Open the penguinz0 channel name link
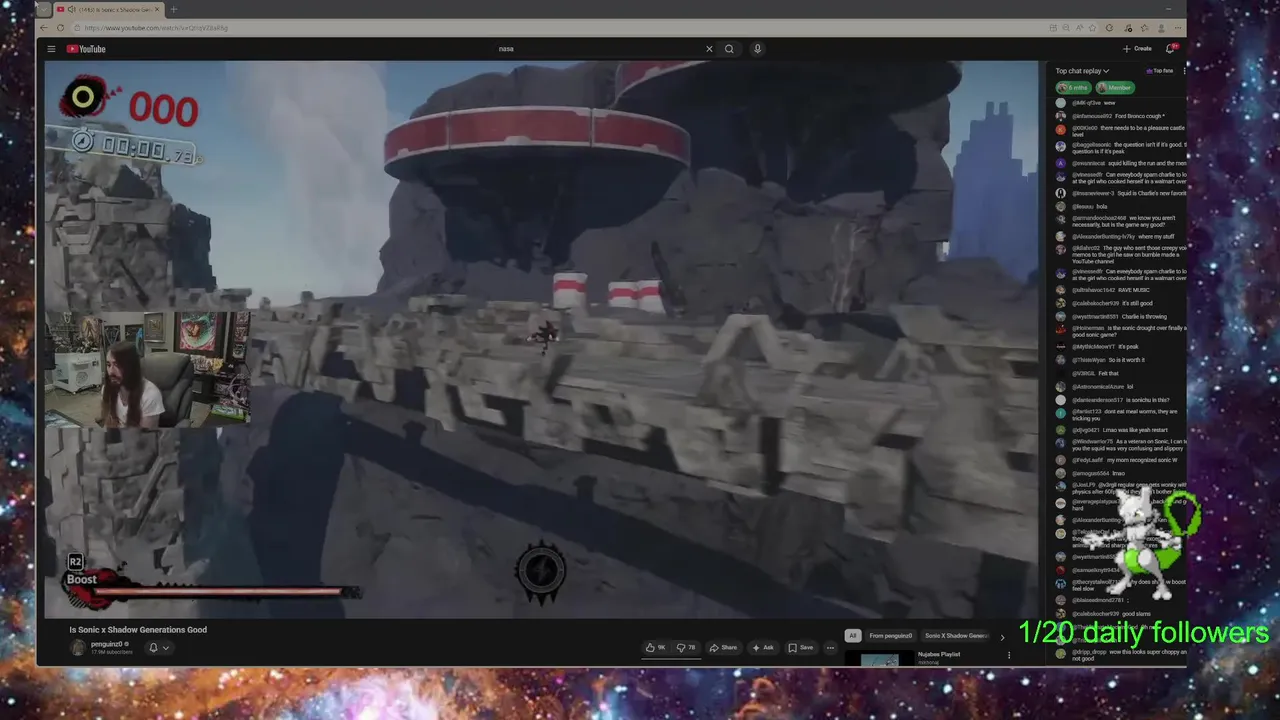Viewport: 1280px width, 720px height. (x=107, y=644)
